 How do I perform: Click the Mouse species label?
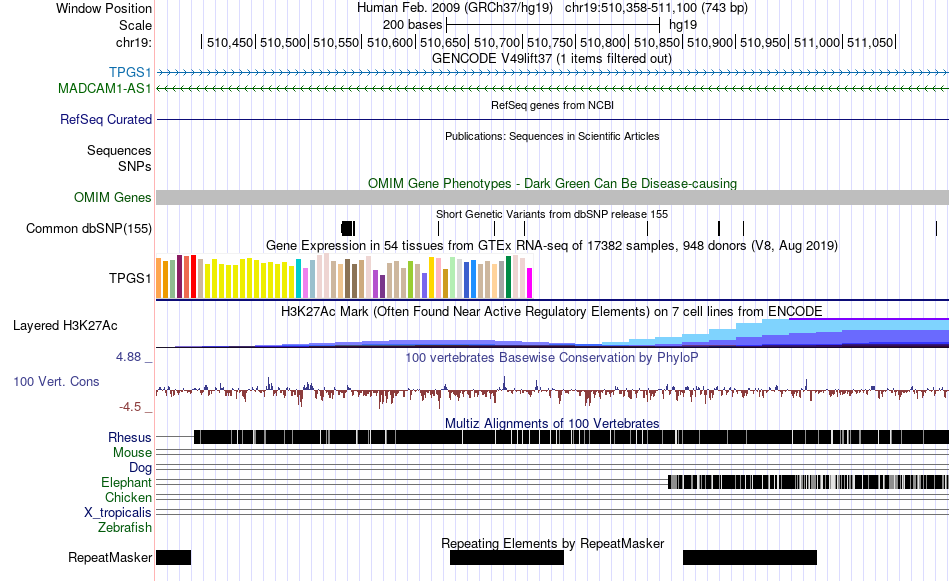pyautogui.click(x=132, y=453)
